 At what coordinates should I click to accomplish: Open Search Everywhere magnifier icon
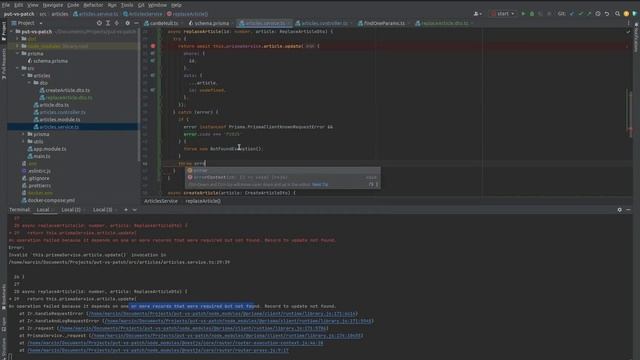pyautogui.click(x=617, y=13)
